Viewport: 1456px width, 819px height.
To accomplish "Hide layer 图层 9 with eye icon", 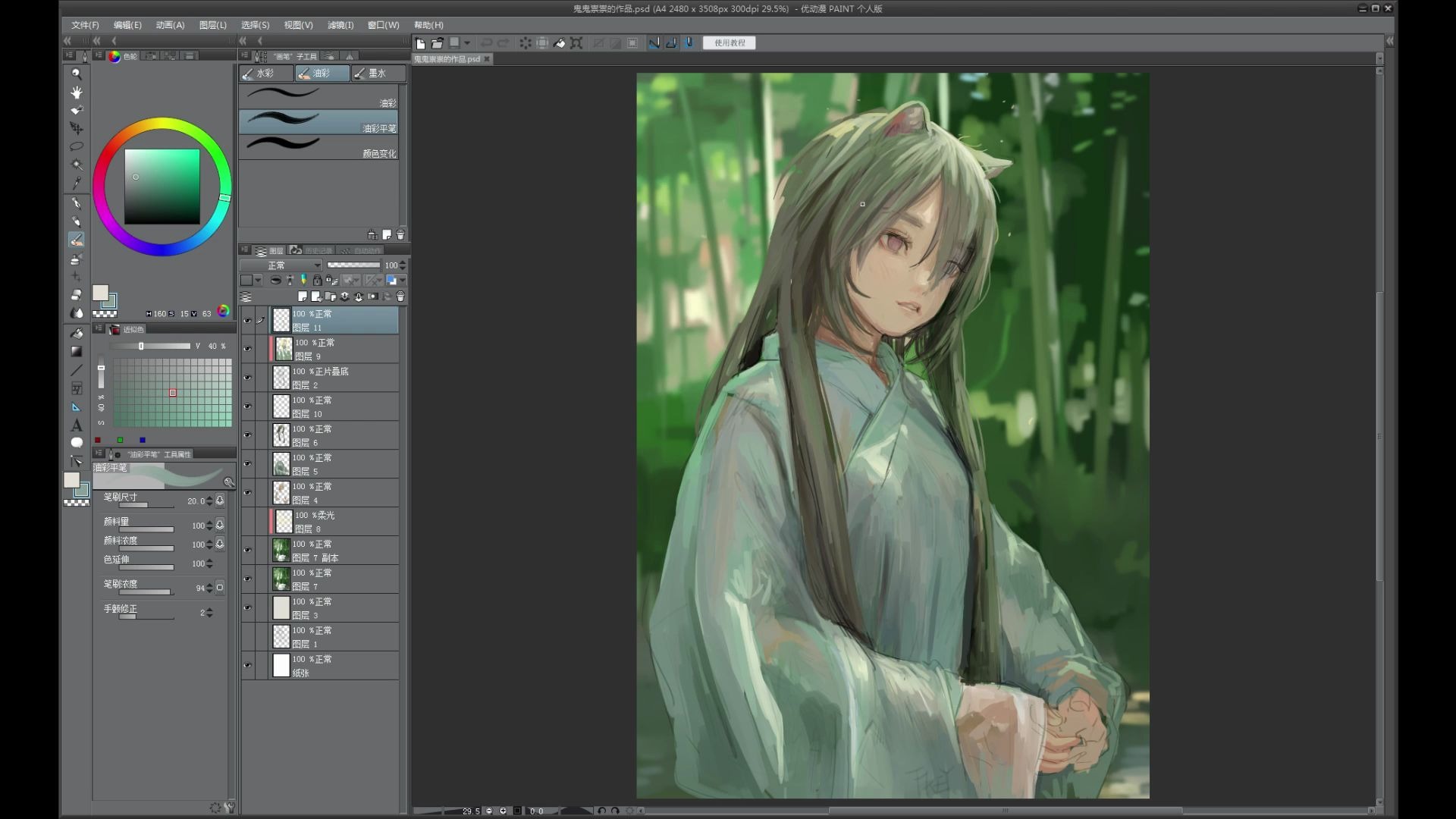I will (247, 349).
